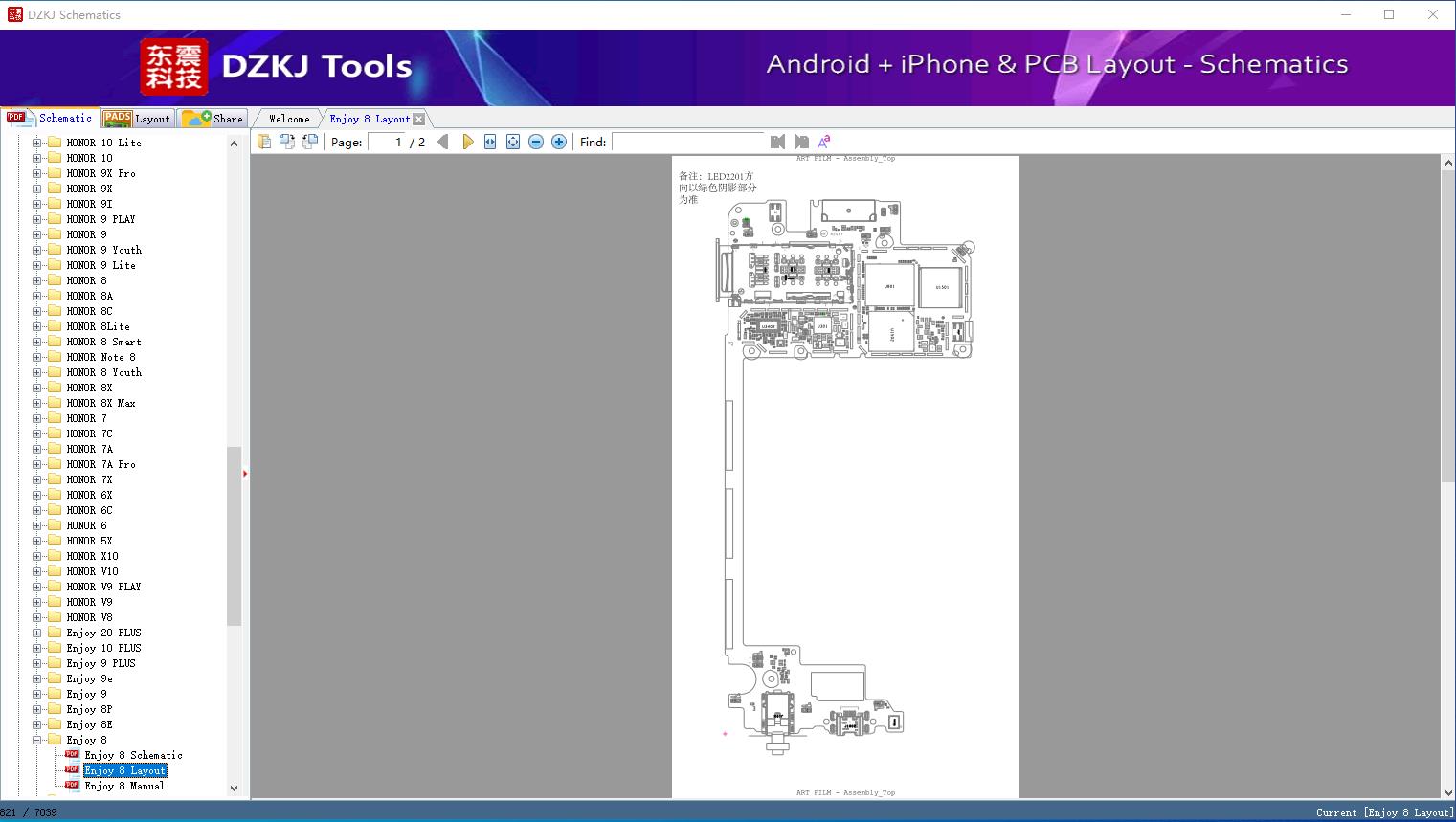Select the HONOR 9 PLAY tree row

101,219
